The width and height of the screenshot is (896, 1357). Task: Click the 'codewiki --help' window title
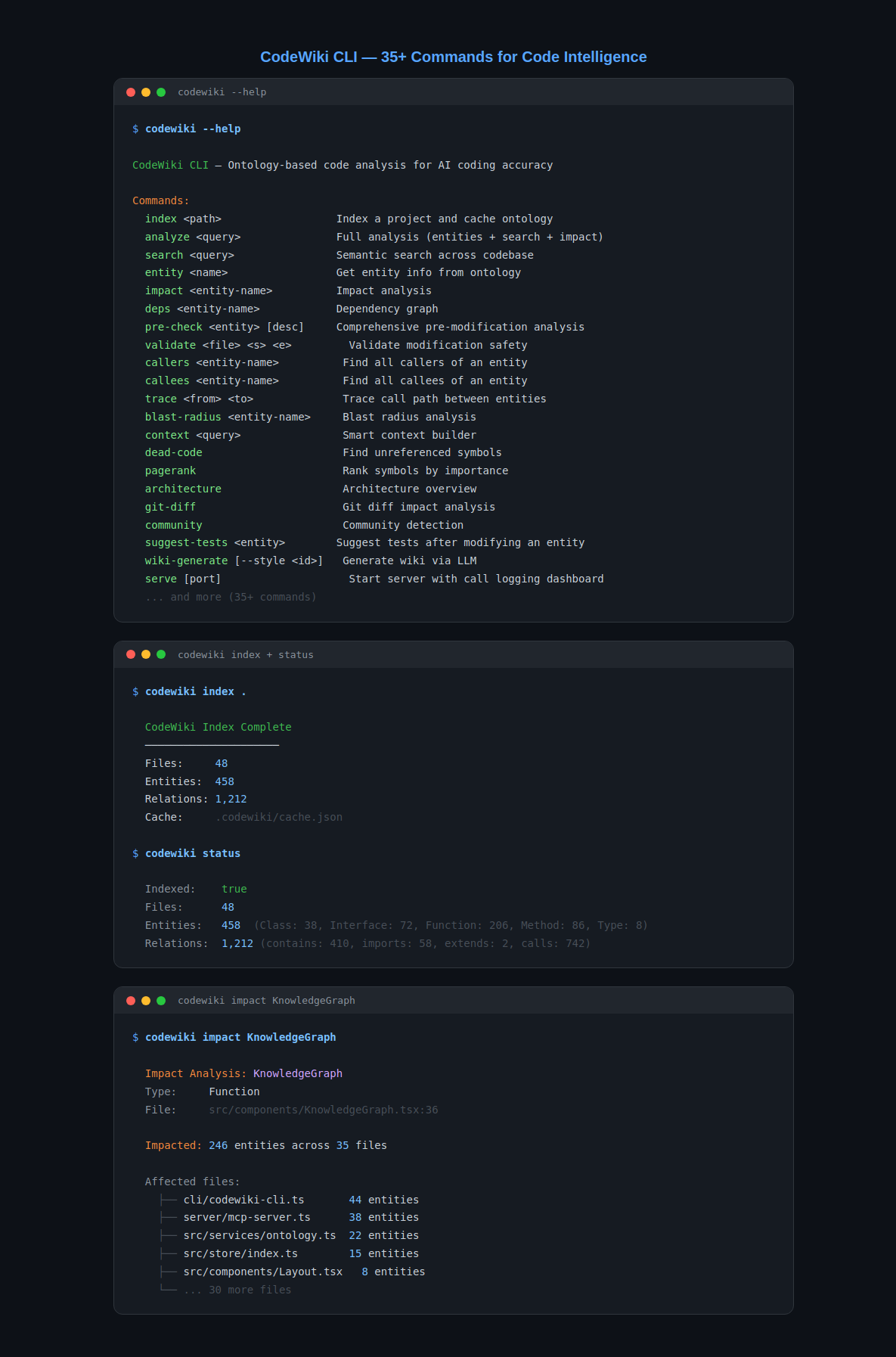pyautogui.click(x=222, y=92)
